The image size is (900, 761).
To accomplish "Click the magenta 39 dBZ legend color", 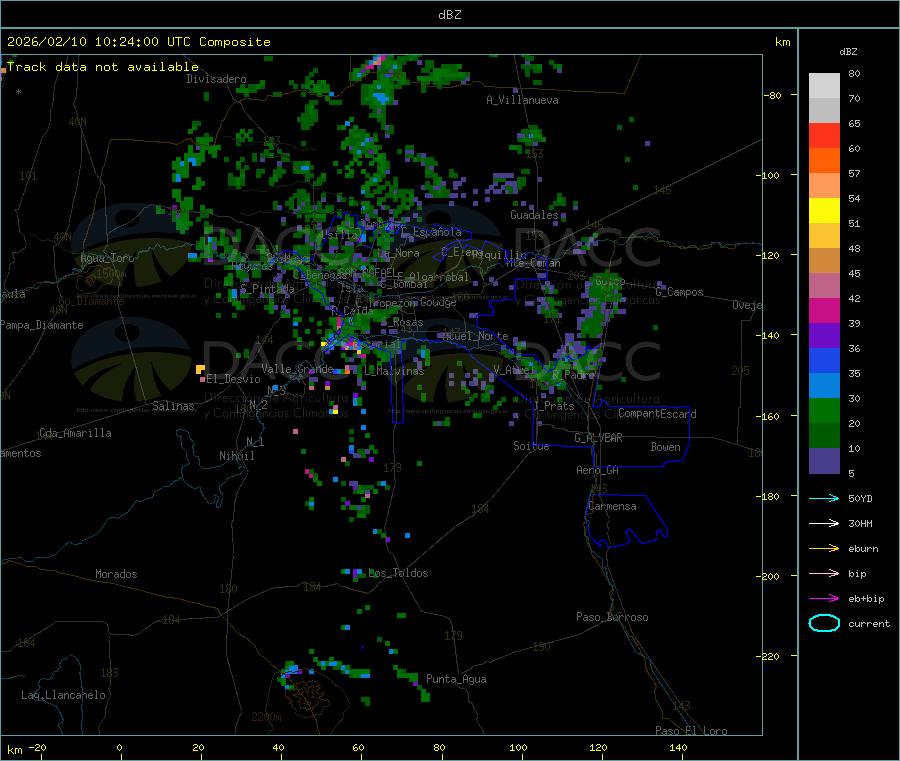I will [x=824, y=310].
